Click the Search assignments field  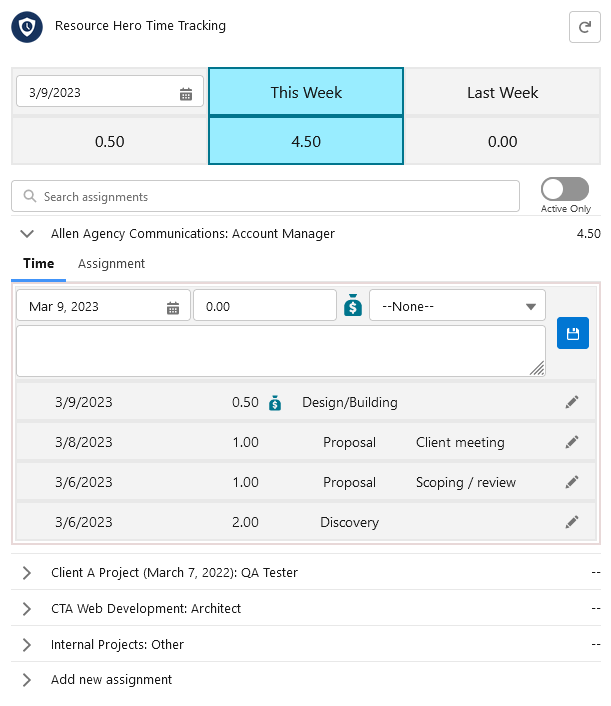point(265,196)
